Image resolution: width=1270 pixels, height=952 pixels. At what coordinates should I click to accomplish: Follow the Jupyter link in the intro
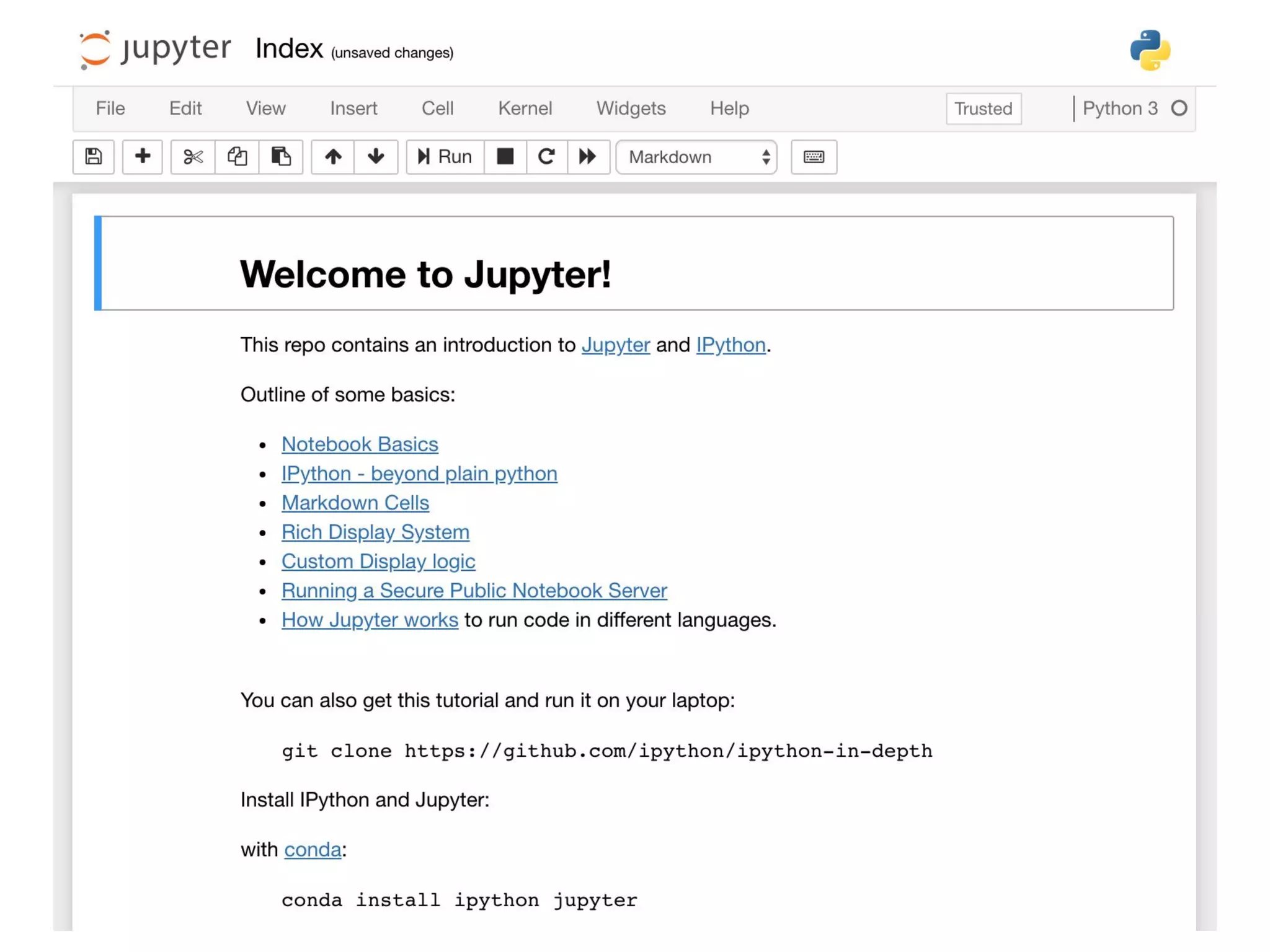(616, 345)
